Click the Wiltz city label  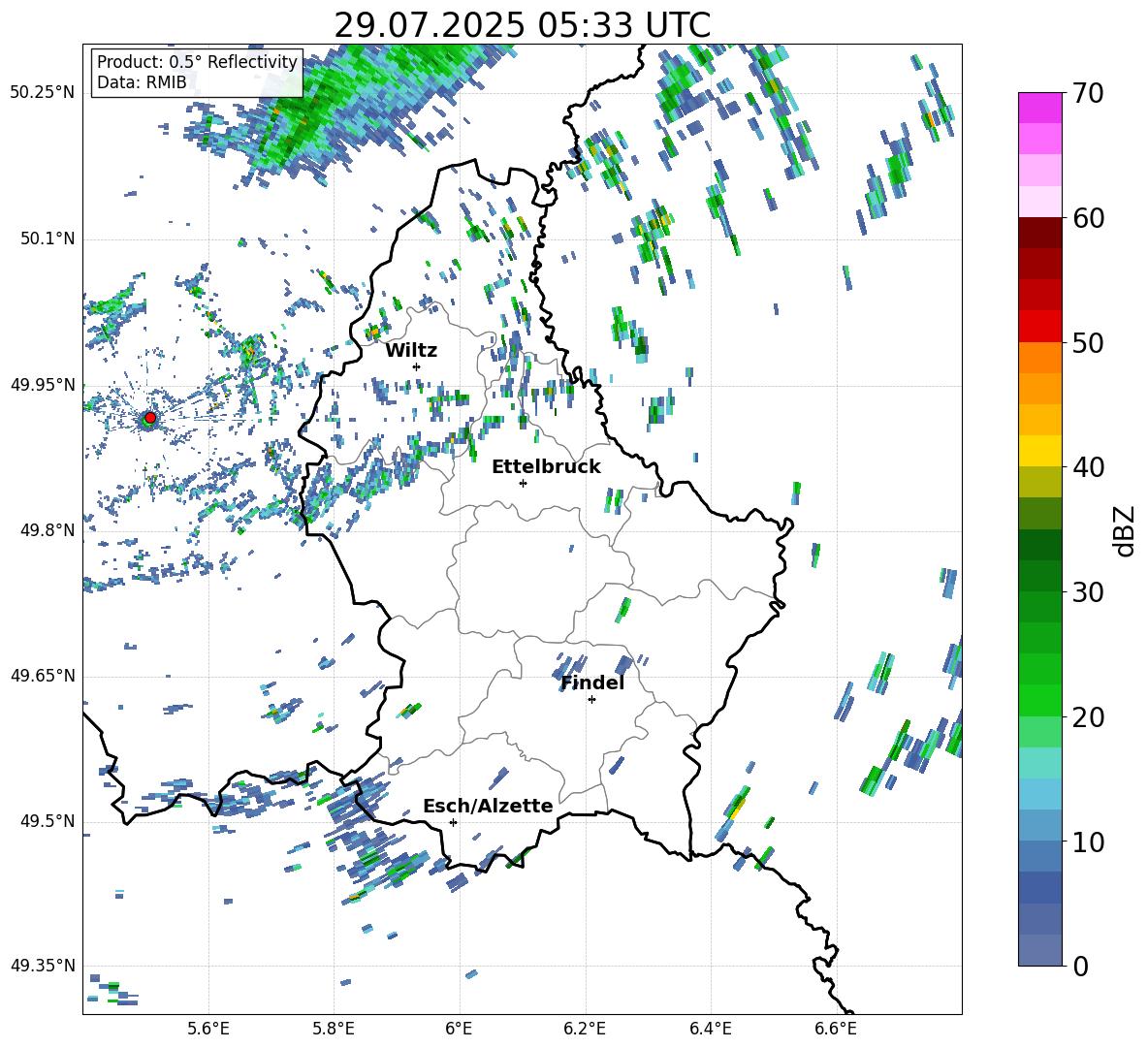[411, 351]
